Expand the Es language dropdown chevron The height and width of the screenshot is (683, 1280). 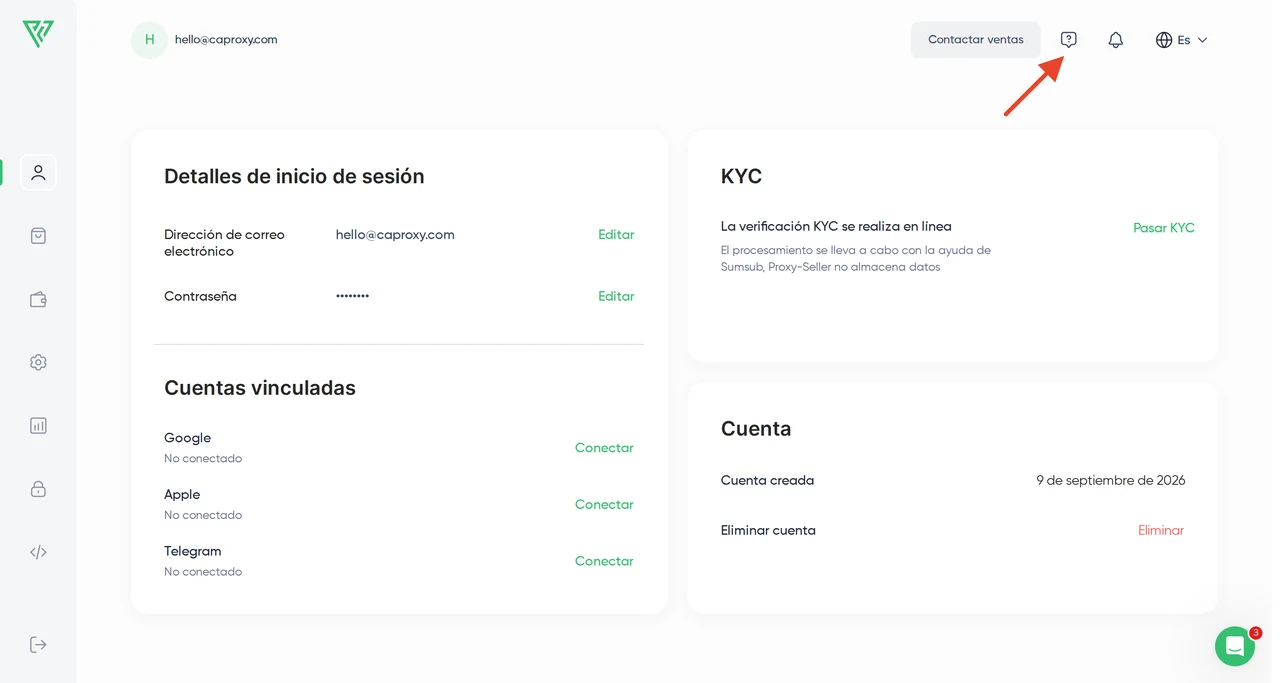[1202, 40]
